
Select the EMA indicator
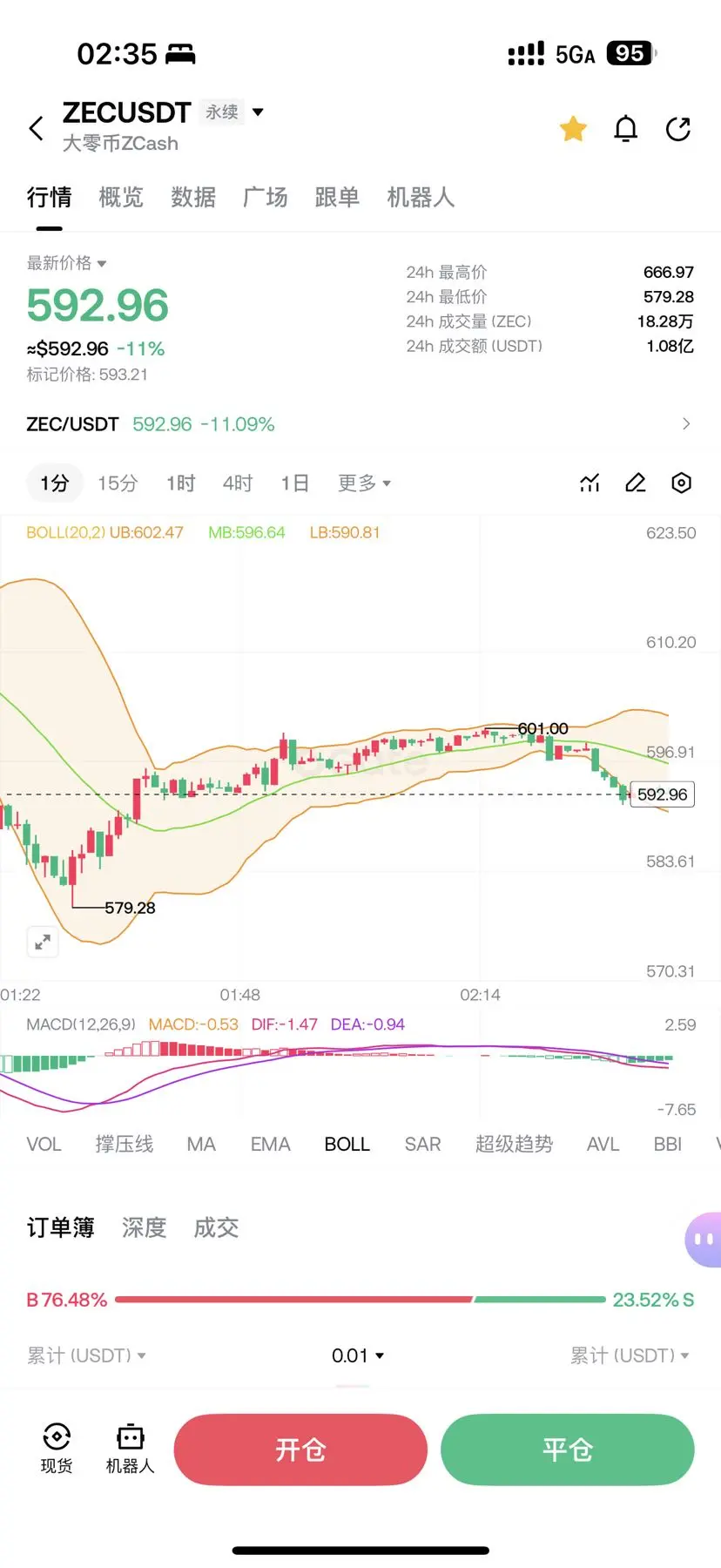click(270, 1144)
